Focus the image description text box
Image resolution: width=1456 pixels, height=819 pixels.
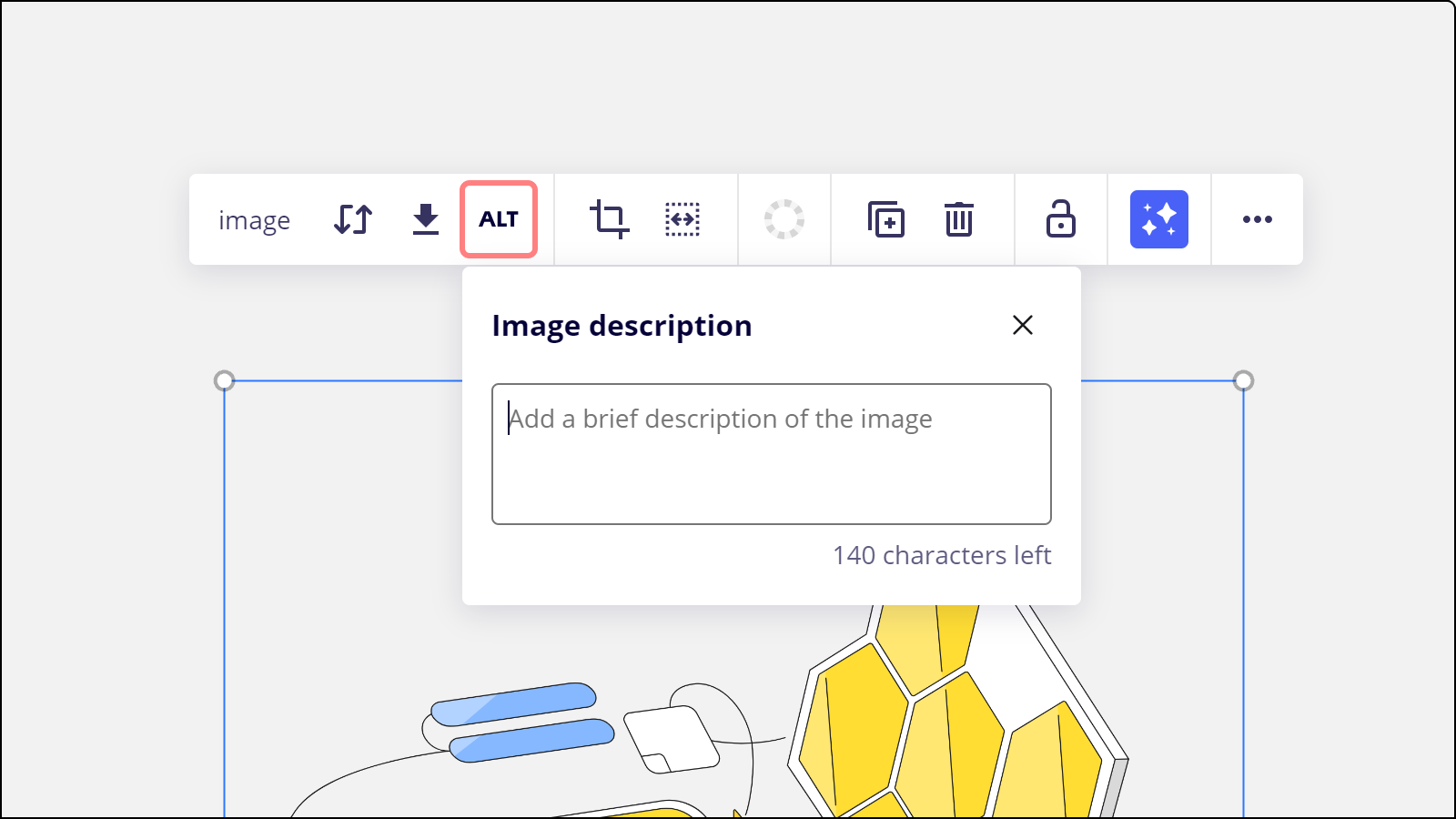click(x=771, y=453)
